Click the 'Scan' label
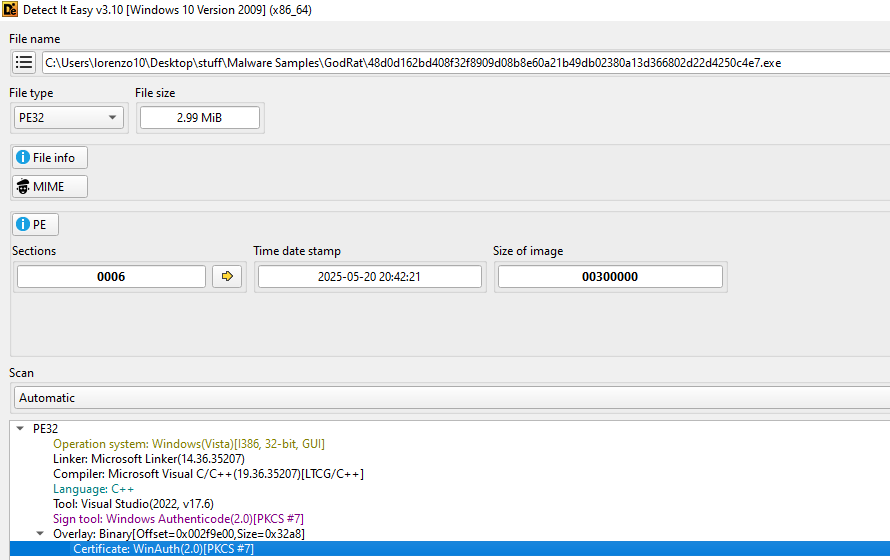 (22, 373)
